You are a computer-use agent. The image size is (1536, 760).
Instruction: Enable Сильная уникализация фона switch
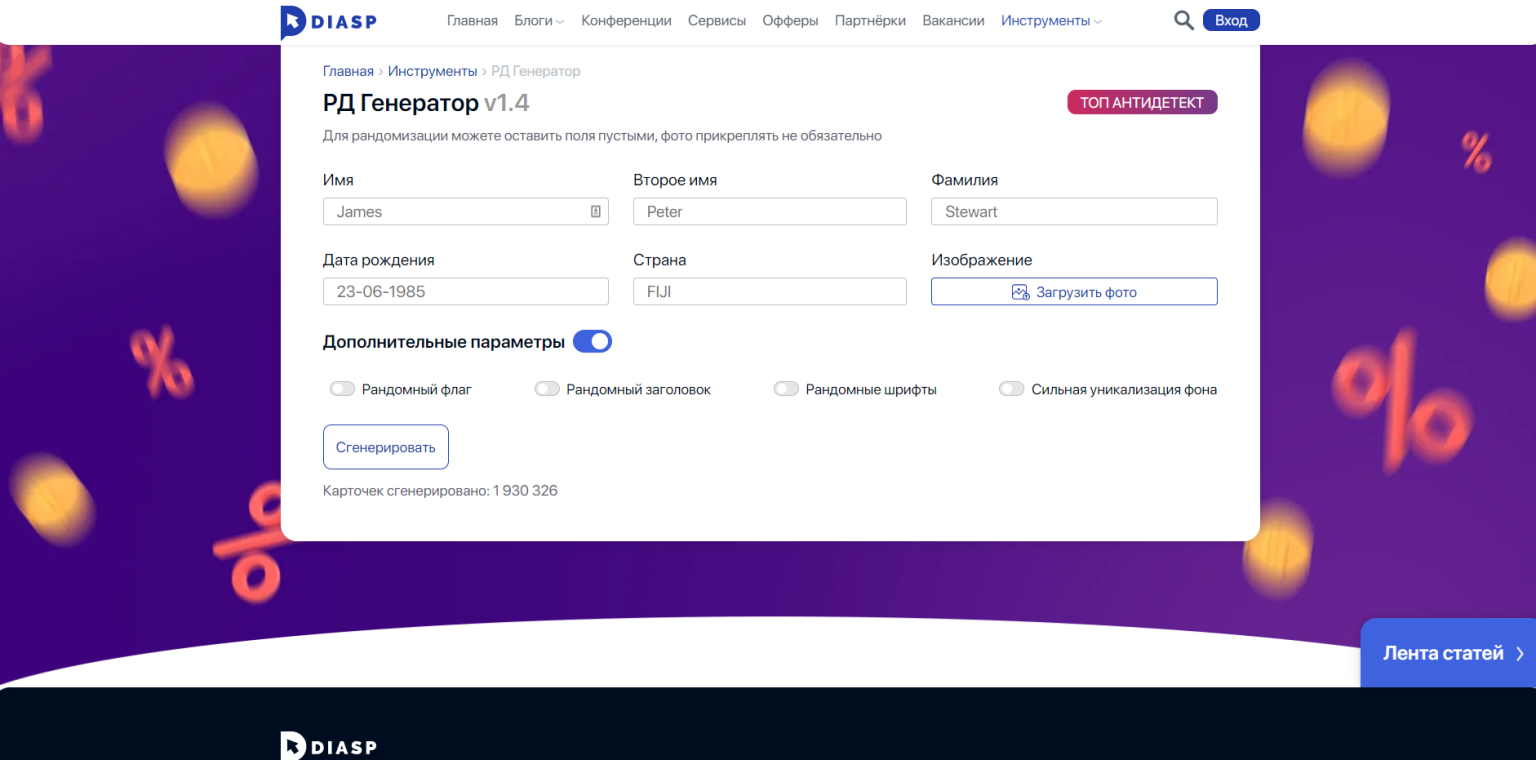coord(1011,389)
